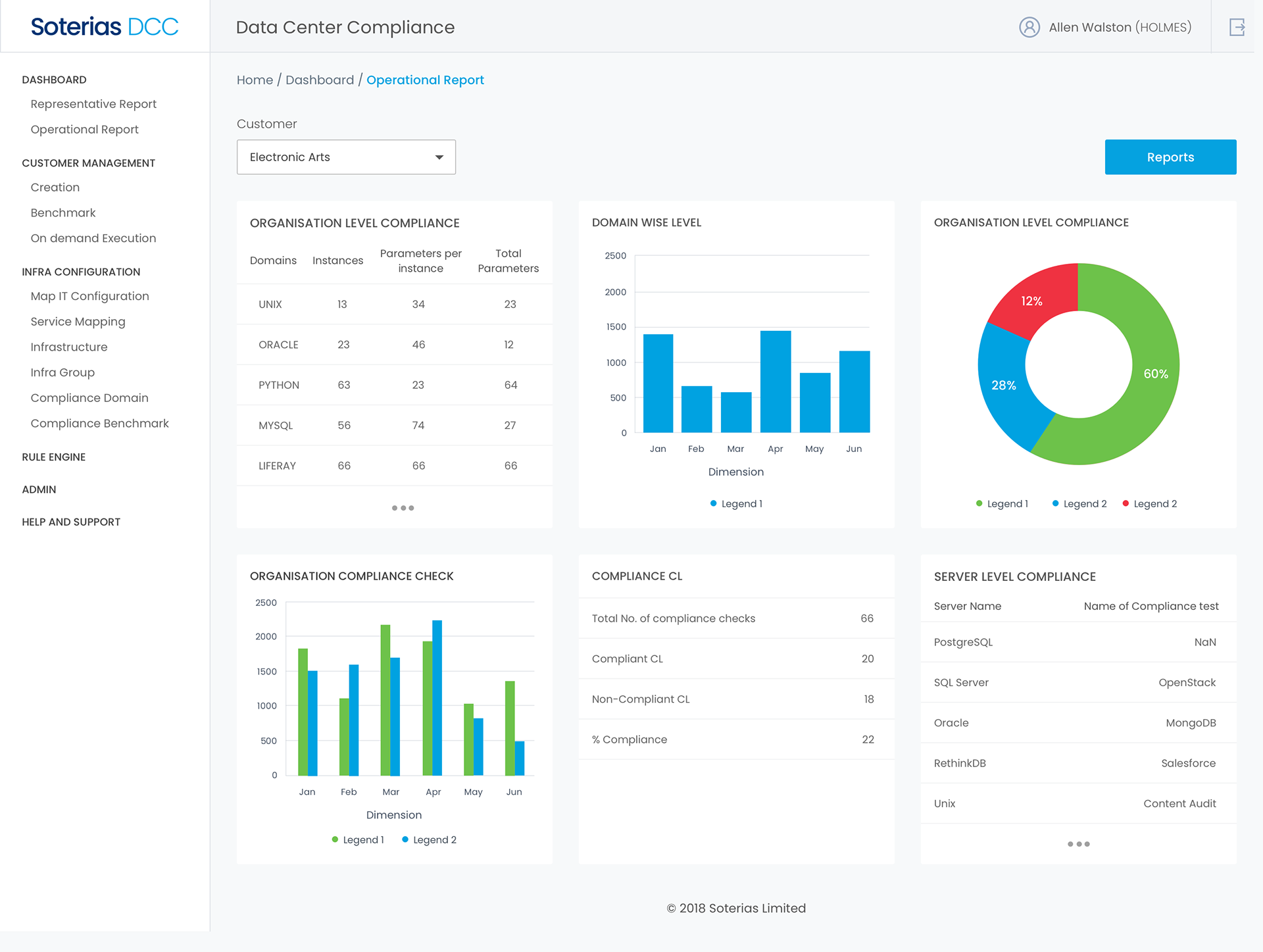Expand the Rule Engine sidebar section
This screenshot has height=952, width=1263.
tap(54, 457)
